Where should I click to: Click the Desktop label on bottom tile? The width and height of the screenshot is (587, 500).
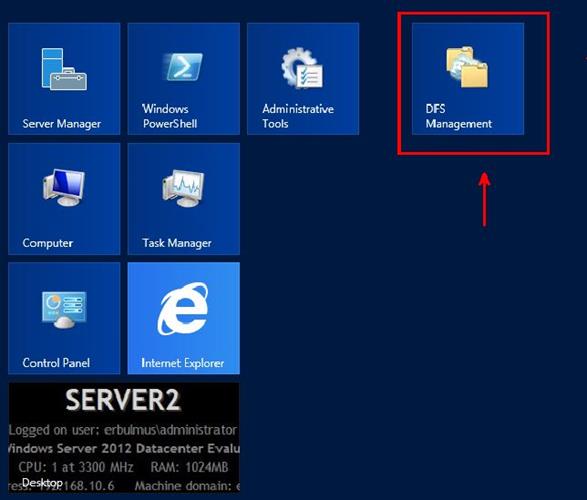click(42, 483)
